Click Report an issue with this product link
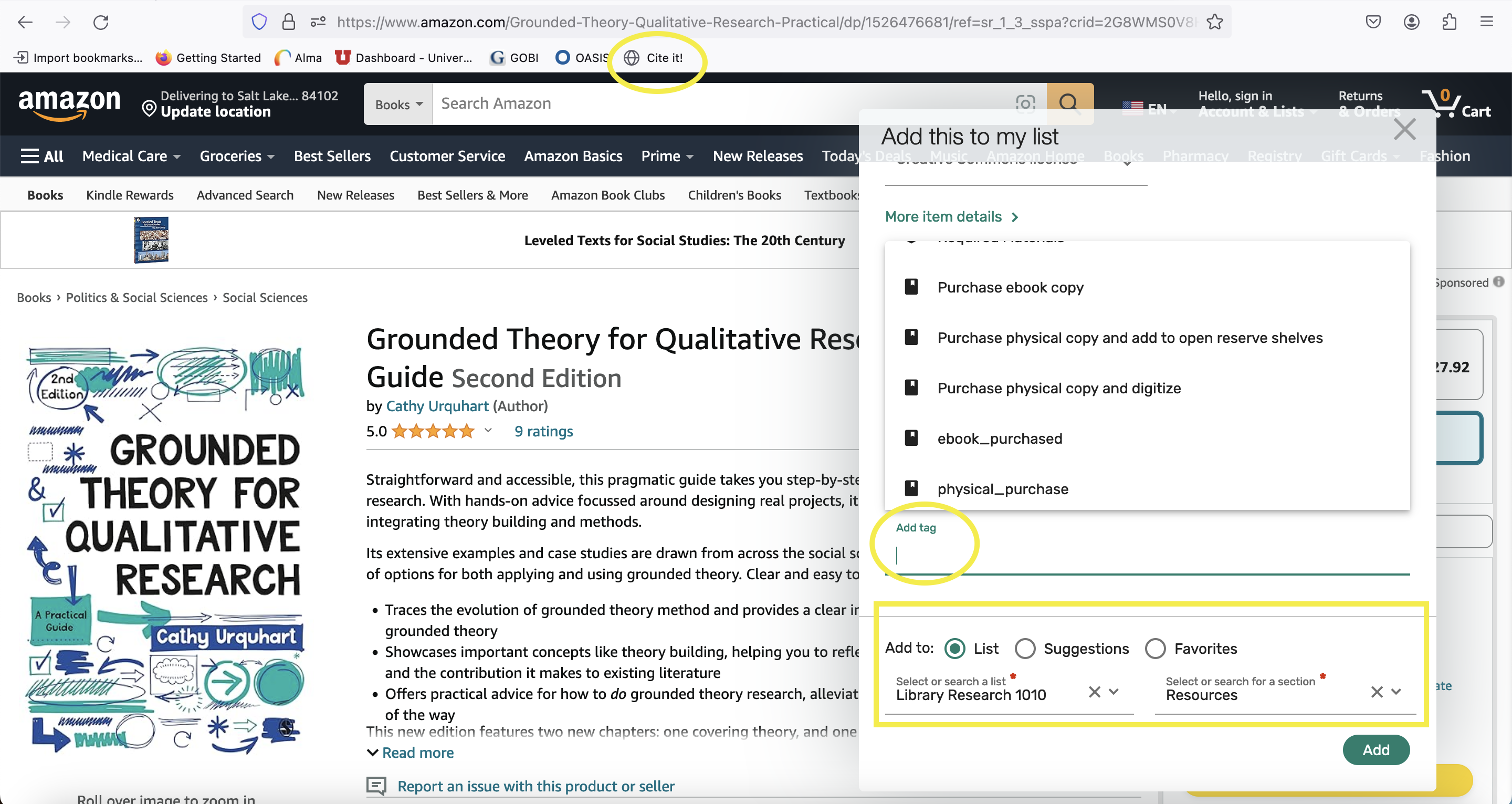 coord(536,786)
